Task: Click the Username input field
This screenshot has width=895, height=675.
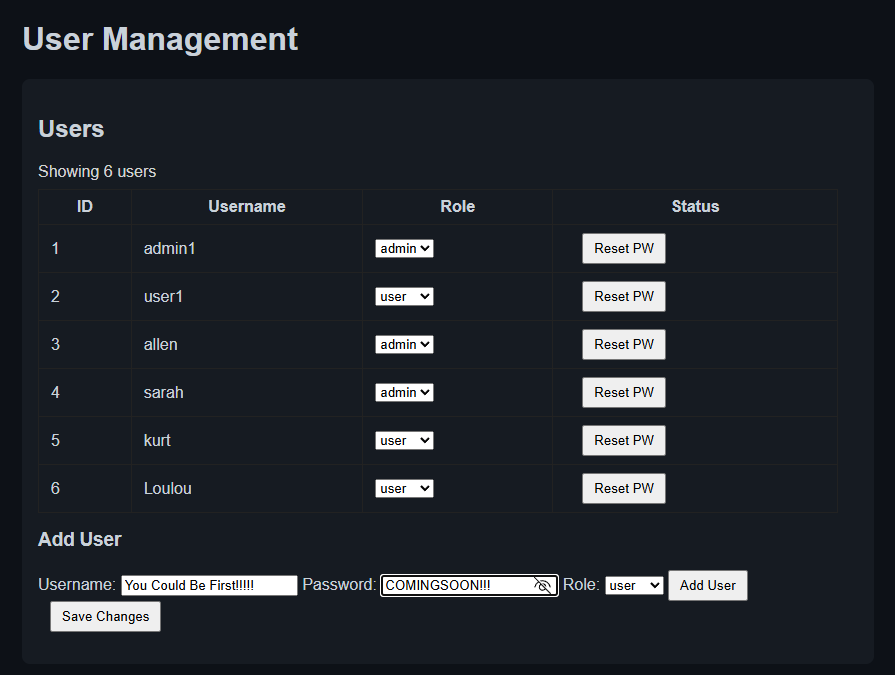Action: tap(208, 585)
